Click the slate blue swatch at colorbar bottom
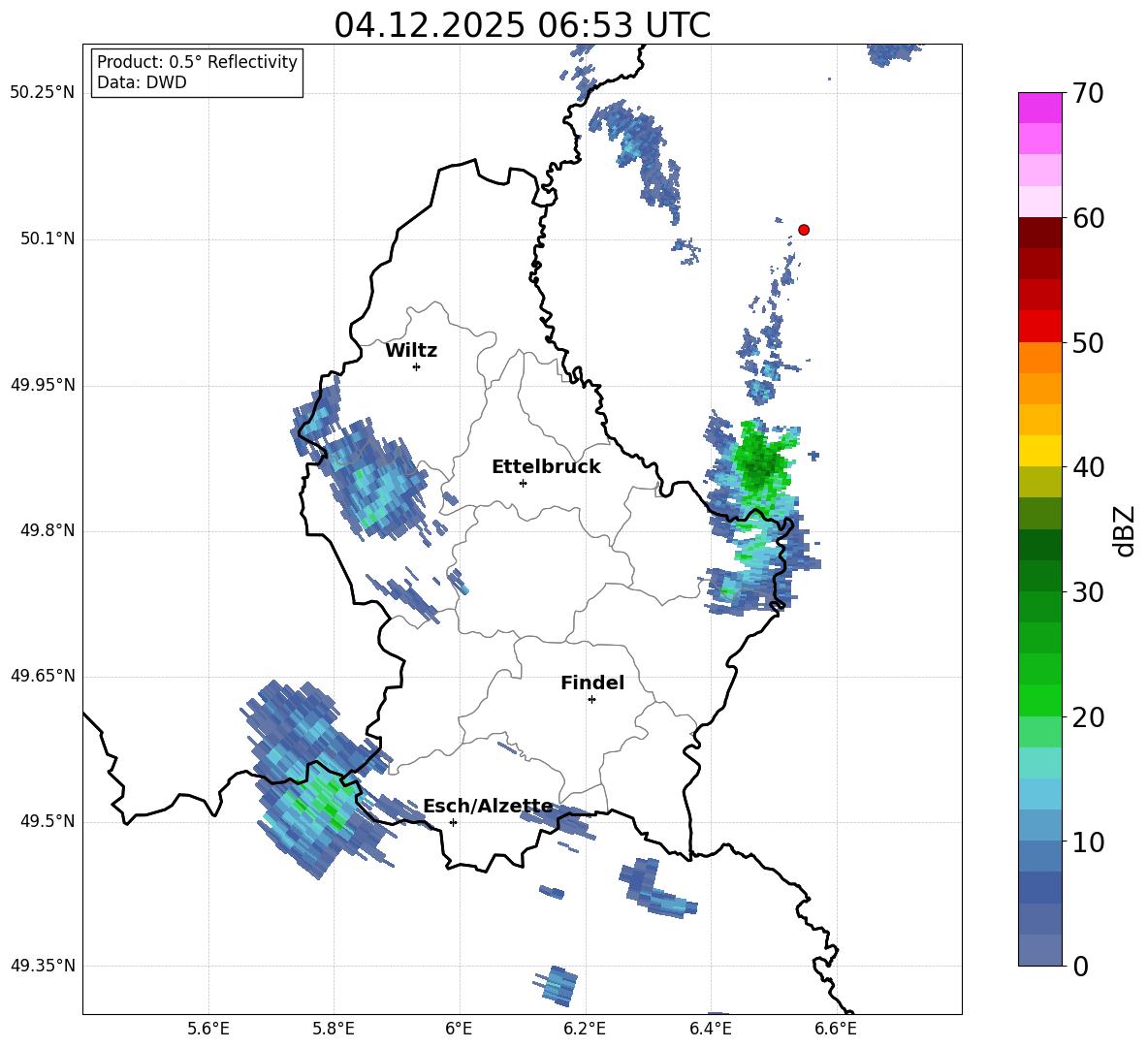 click(1039, 951)
